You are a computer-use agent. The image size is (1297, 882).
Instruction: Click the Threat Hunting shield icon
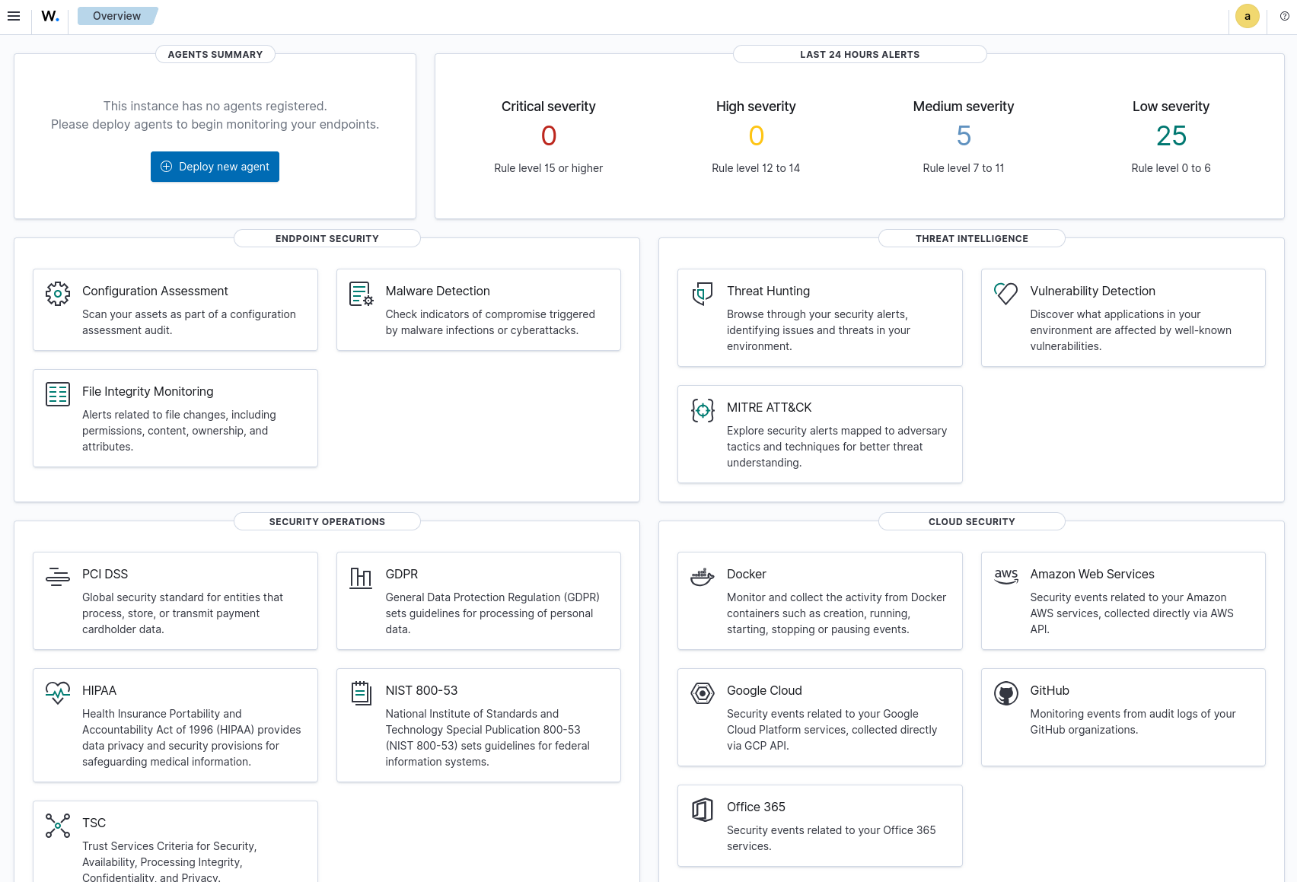[x=703, y=293]
